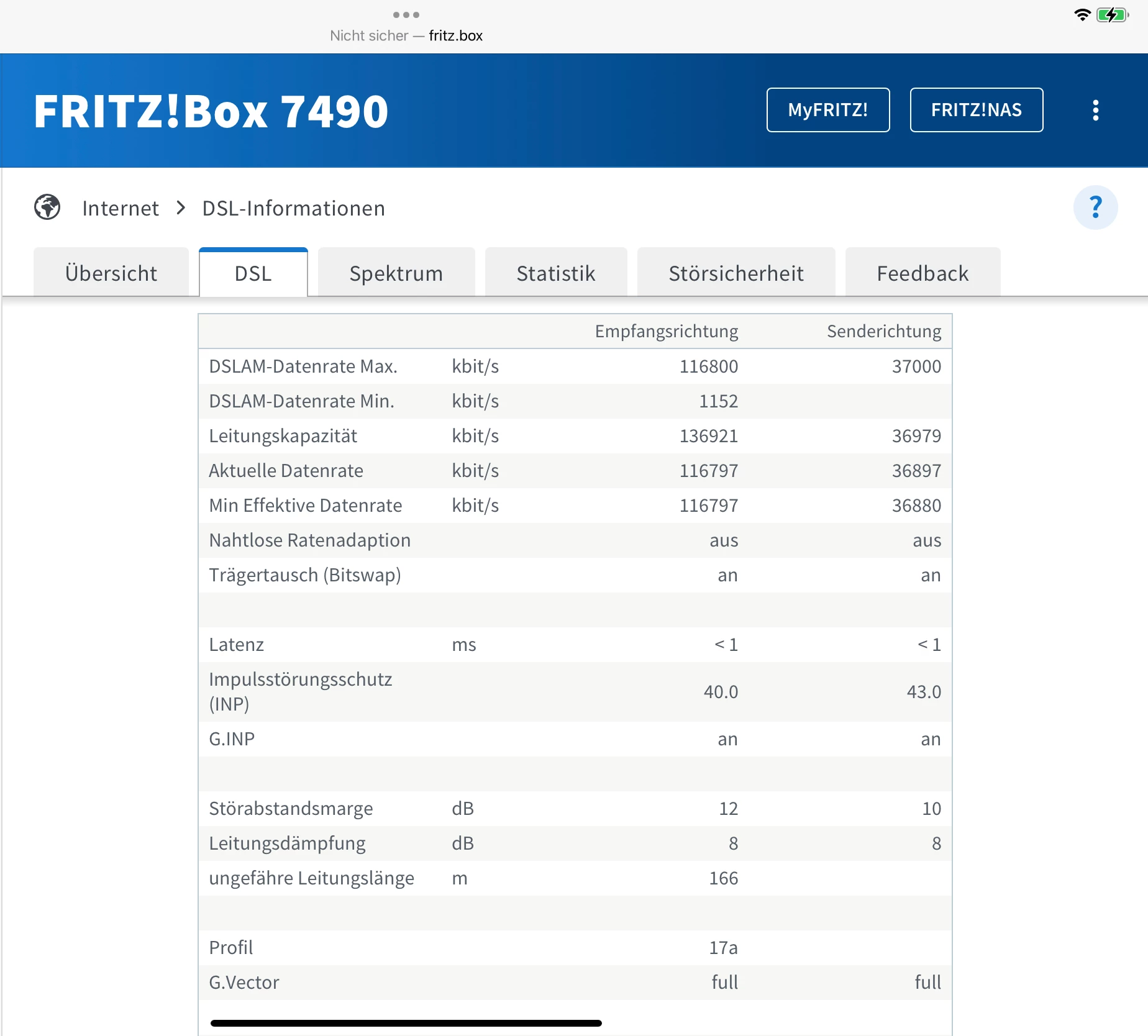Tap the battery charging indicator

pyautogui.click(x=1113, y=15)
